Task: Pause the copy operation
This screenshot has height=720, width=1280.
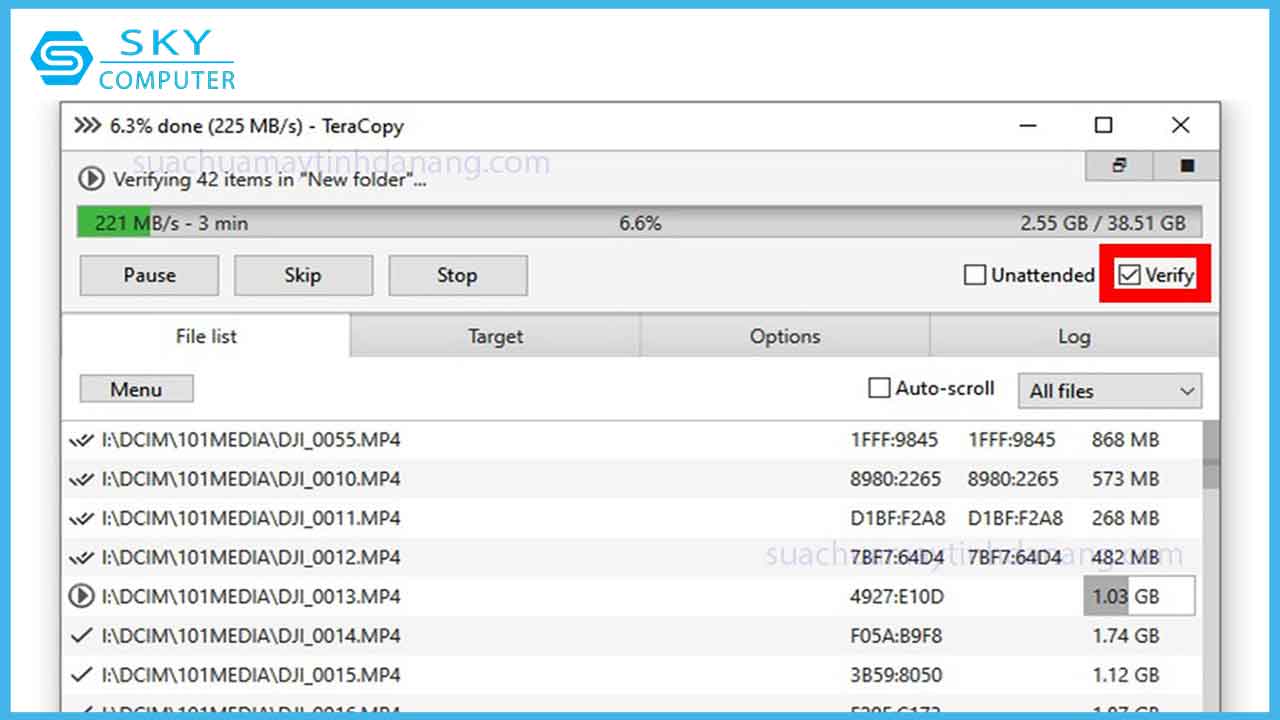Action: tap(149, 275)
